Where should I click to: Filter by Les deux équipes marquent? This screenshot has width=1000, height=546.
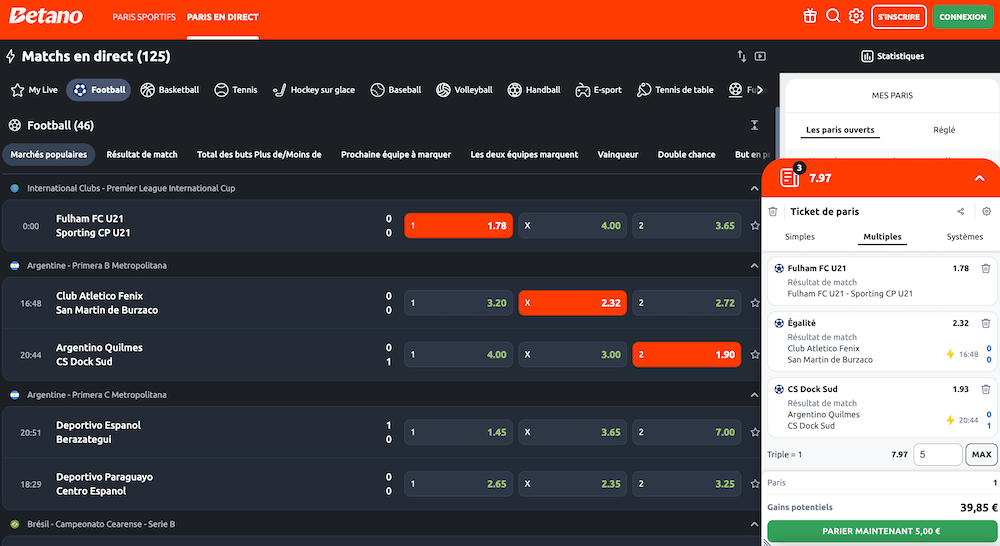pos(524,154)
